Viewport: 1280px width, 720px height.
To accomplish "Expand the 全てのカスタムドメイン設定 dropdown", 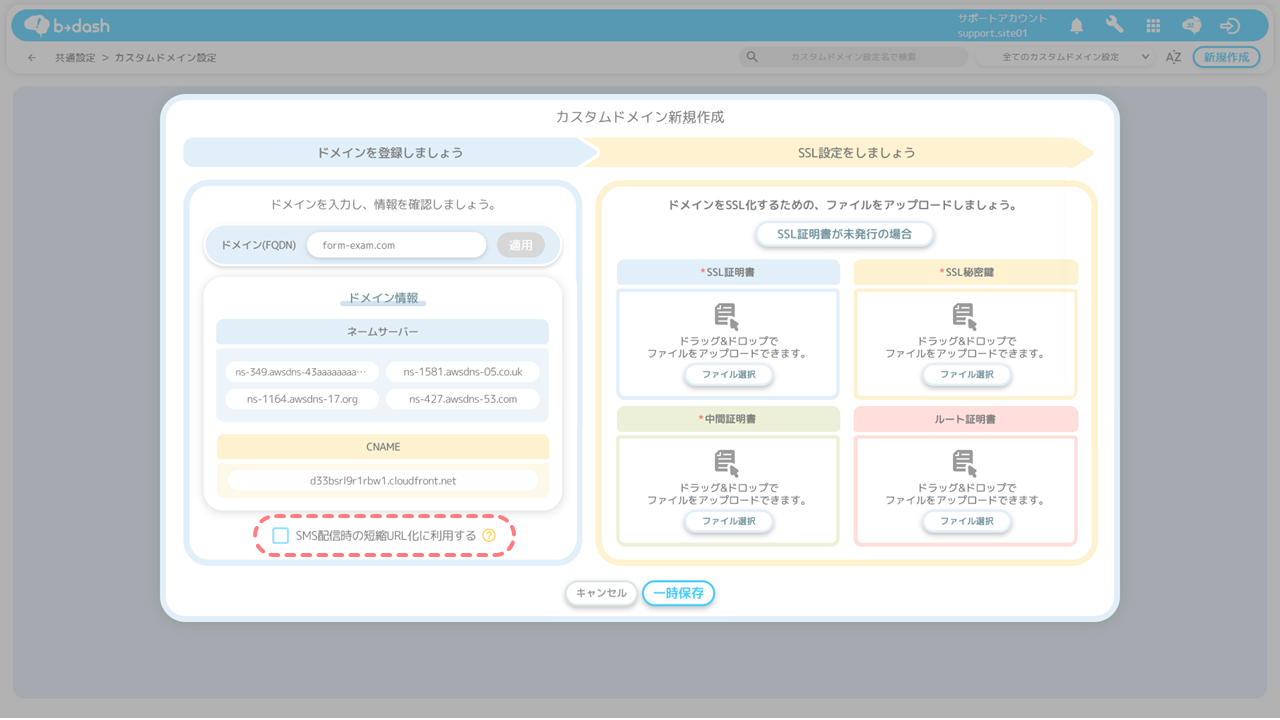I will coord(1066,57).
